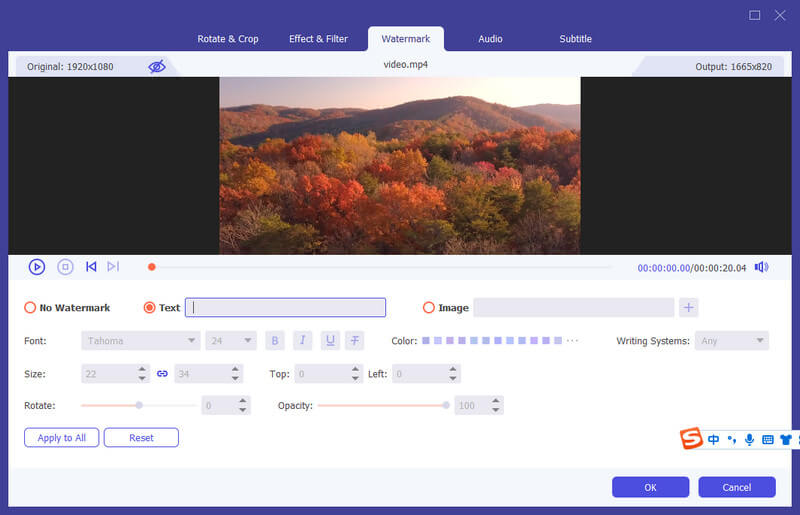Increase width size value 22
The image size is (800, 515).
point(142,369)
